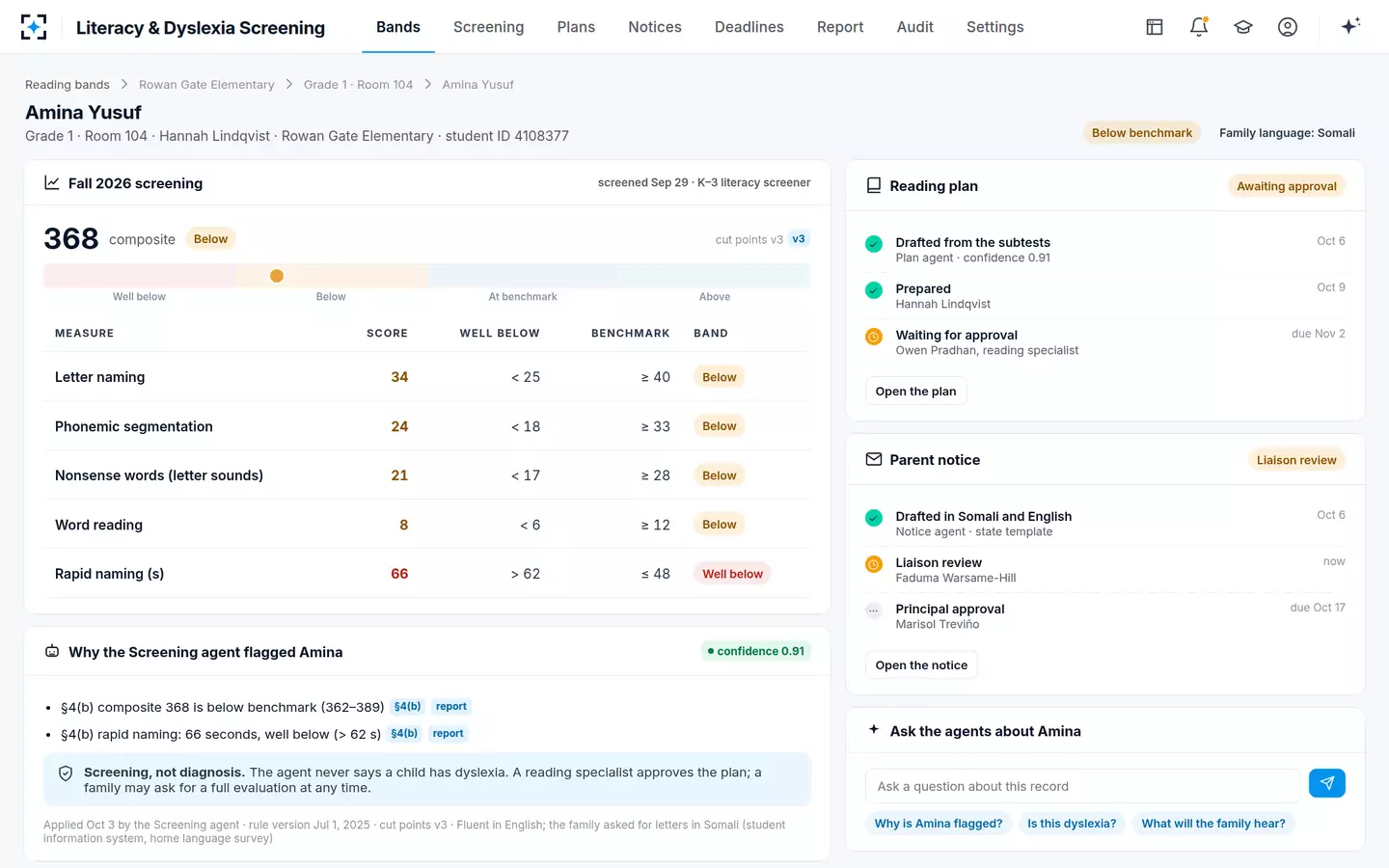
Task: Open the Settings tab
Action: coord(995,27)
